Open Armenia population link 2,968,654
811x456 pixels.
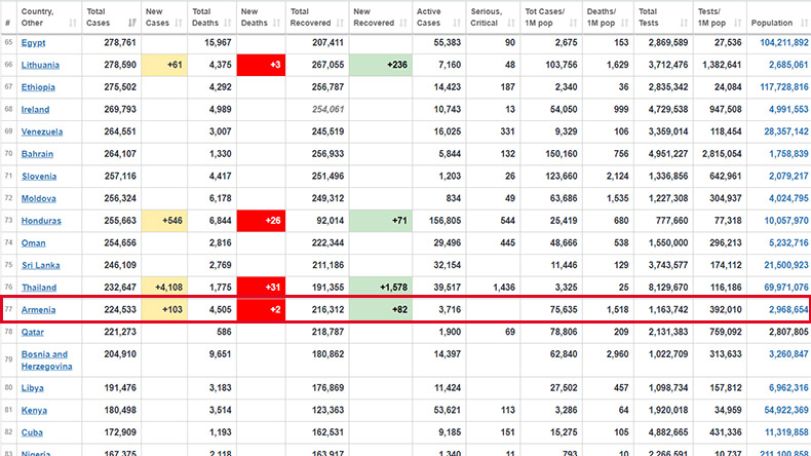(x=788, y=309)
